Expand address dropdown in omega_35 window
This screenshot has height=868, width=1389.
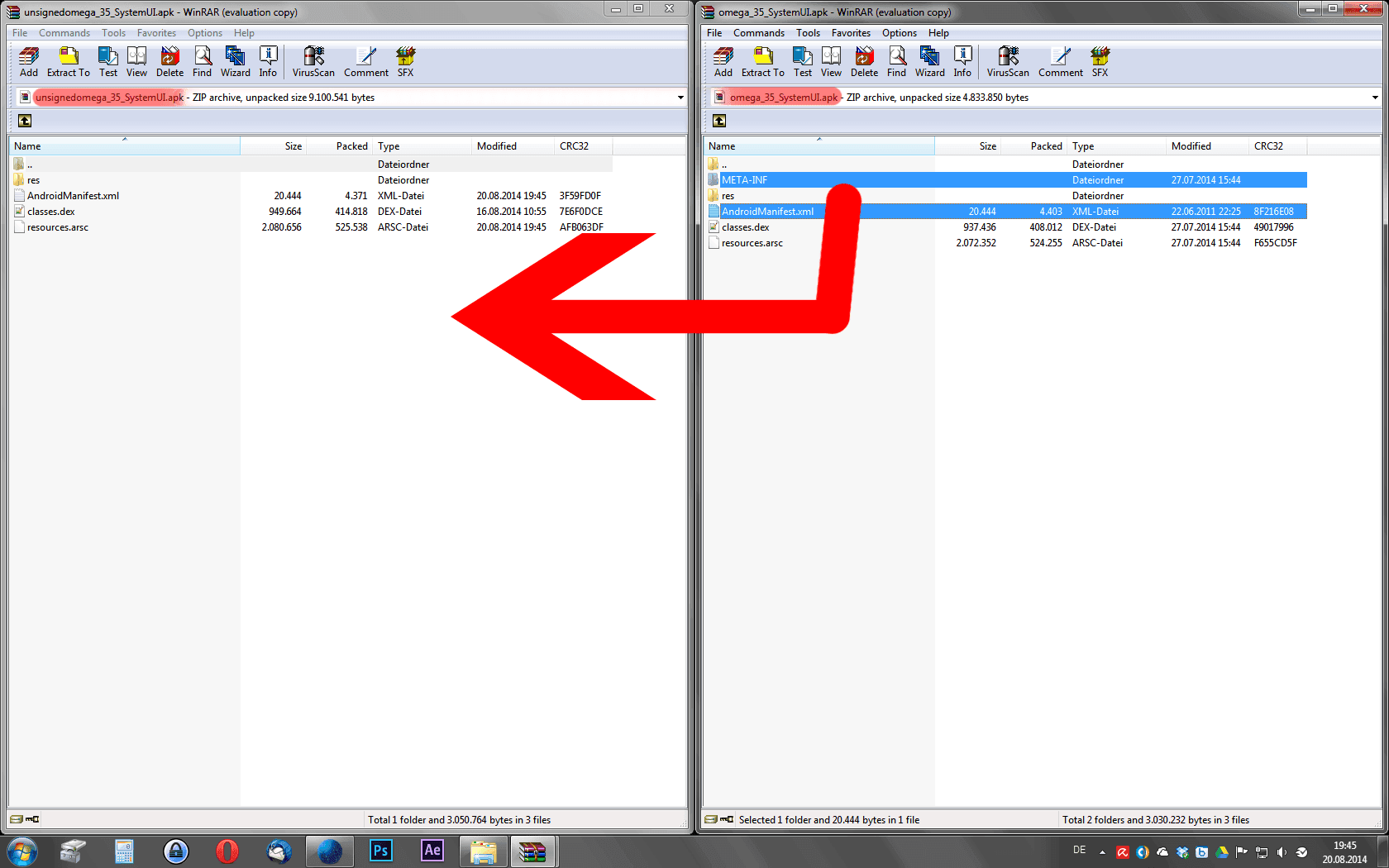[1375, 98]
